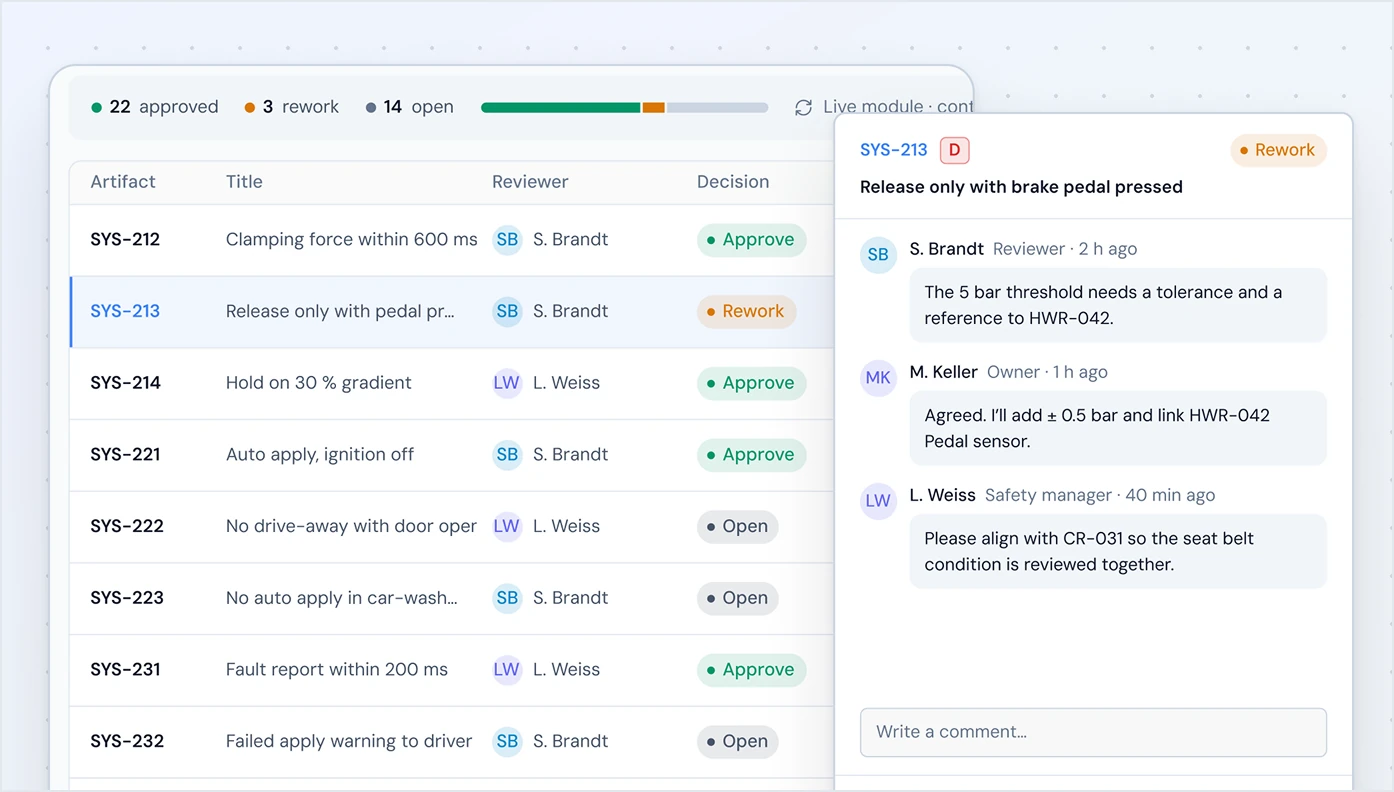Screen dimensions: 1394x792
Task: Click the title "Failed apply warning to driver"
Action: point(349,742)
